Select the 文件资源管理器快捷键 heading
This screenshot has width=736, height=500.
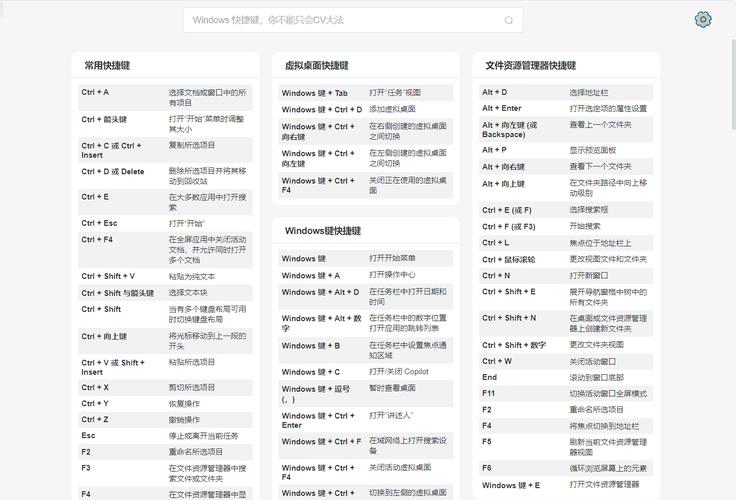point(530,65)
